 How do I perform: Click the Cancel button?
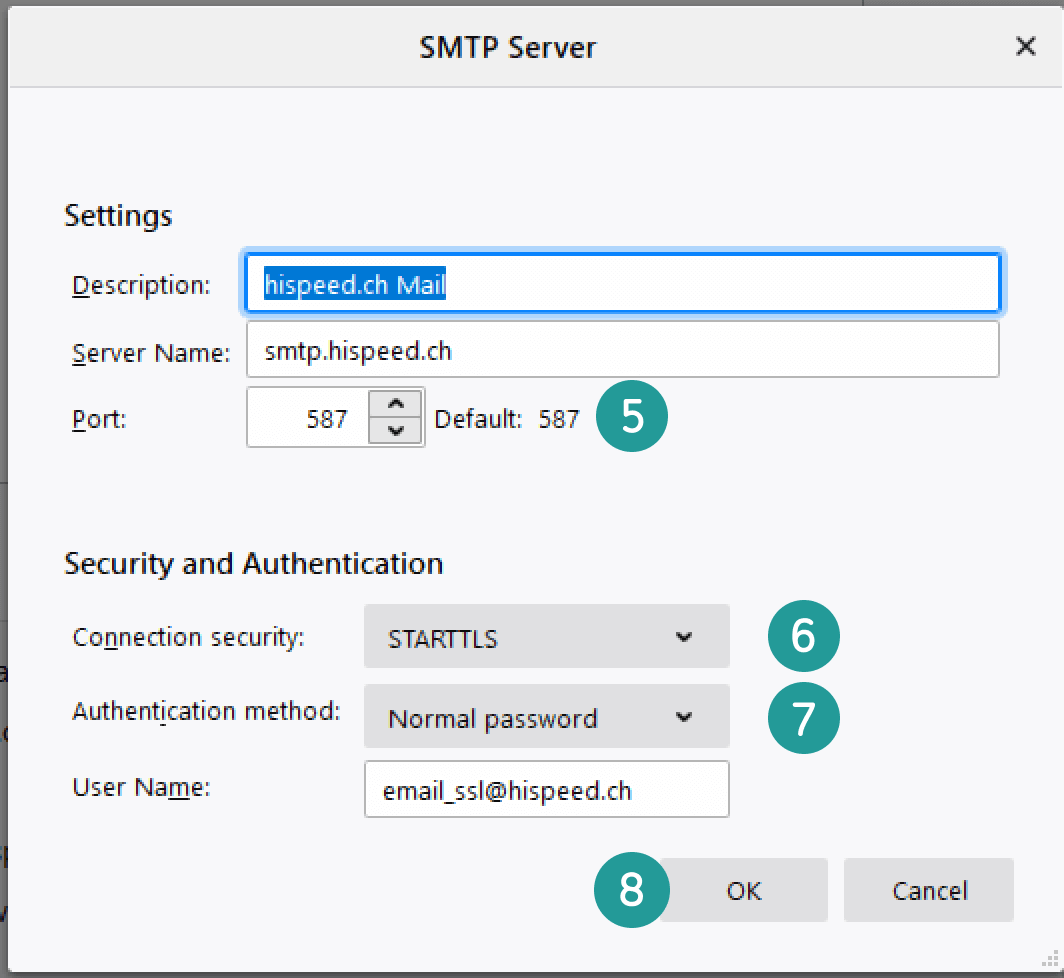pos(929,890)
